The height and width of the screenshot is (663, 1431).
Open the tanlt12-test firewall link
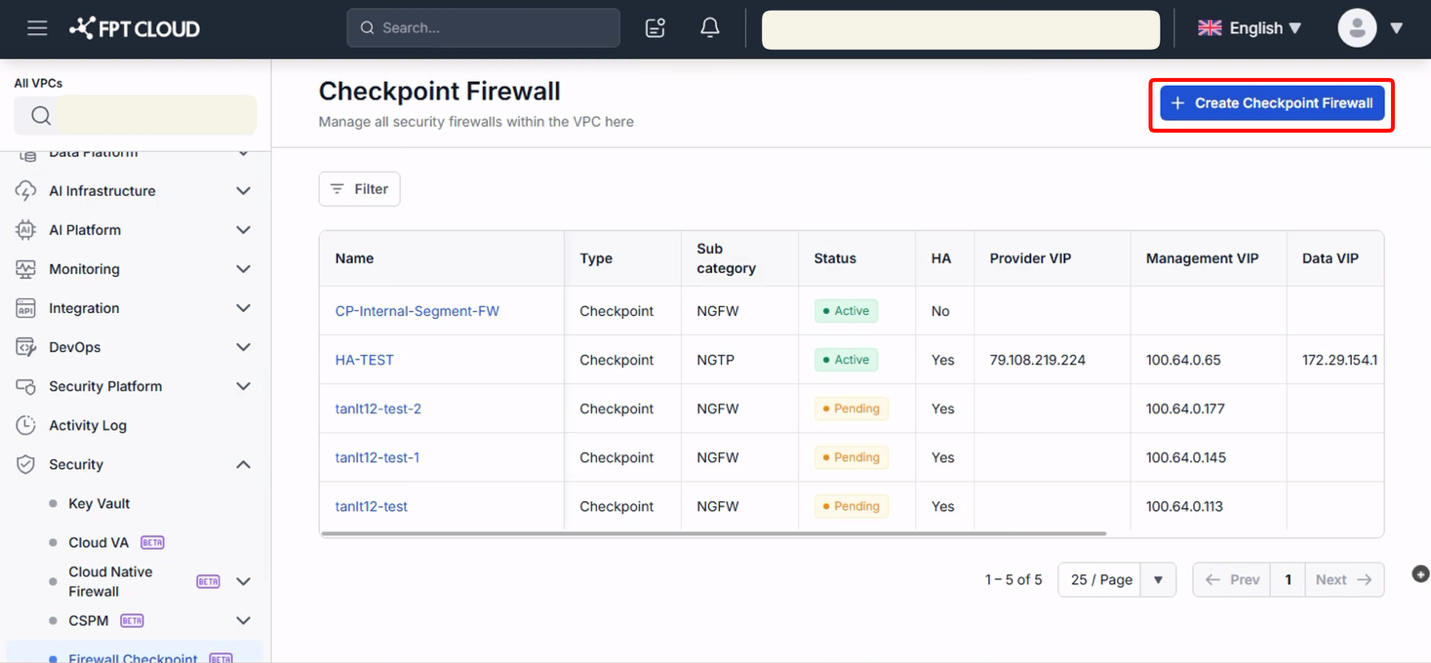[x=371, y=506]
